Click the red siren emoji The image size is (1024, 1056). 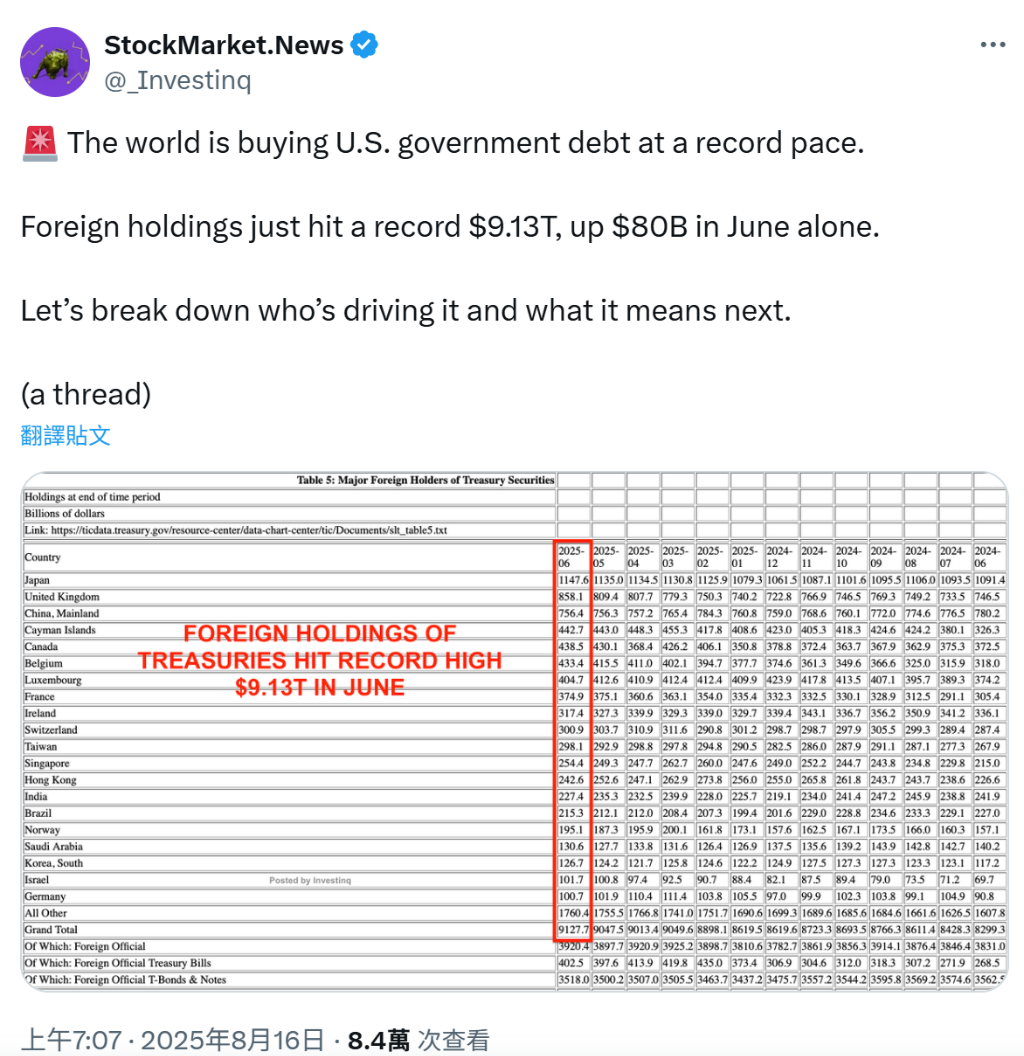click(40, 143)
